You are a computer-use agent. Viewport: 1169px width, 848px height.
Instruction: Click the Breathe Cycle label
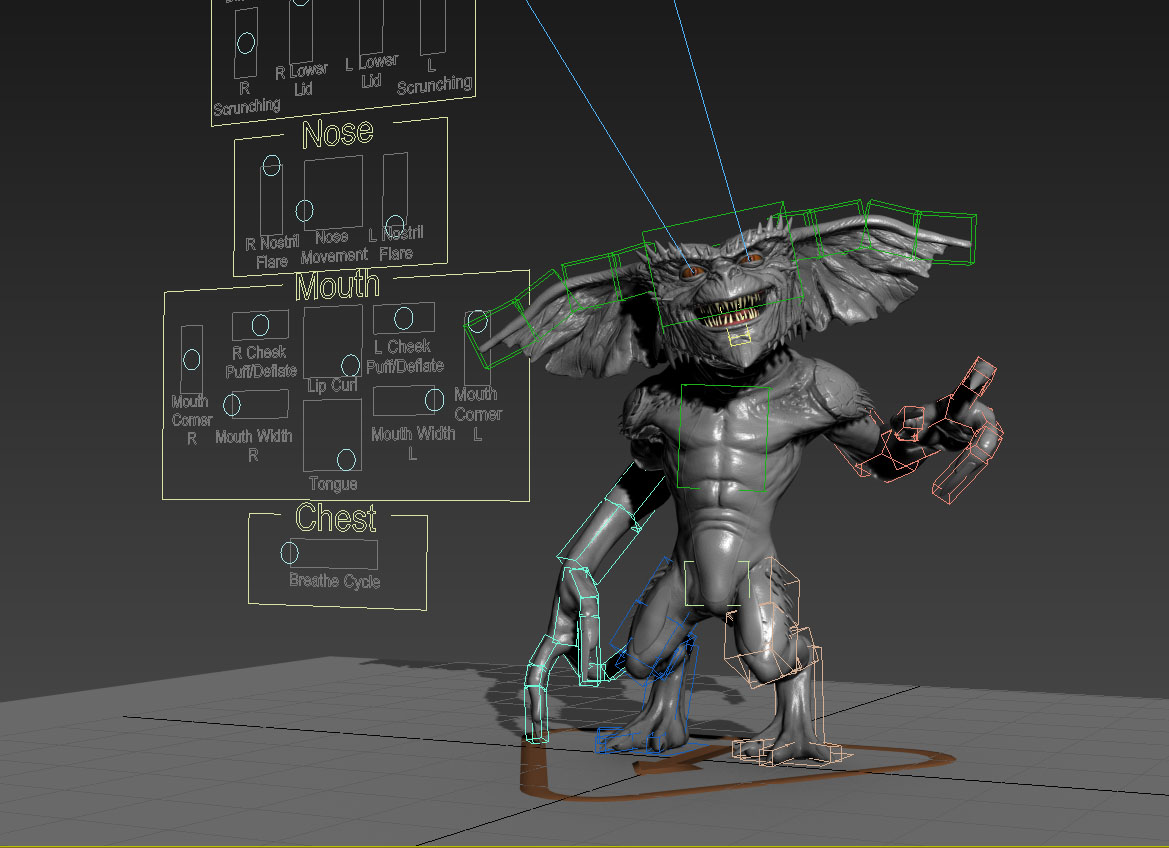(335, 580)
